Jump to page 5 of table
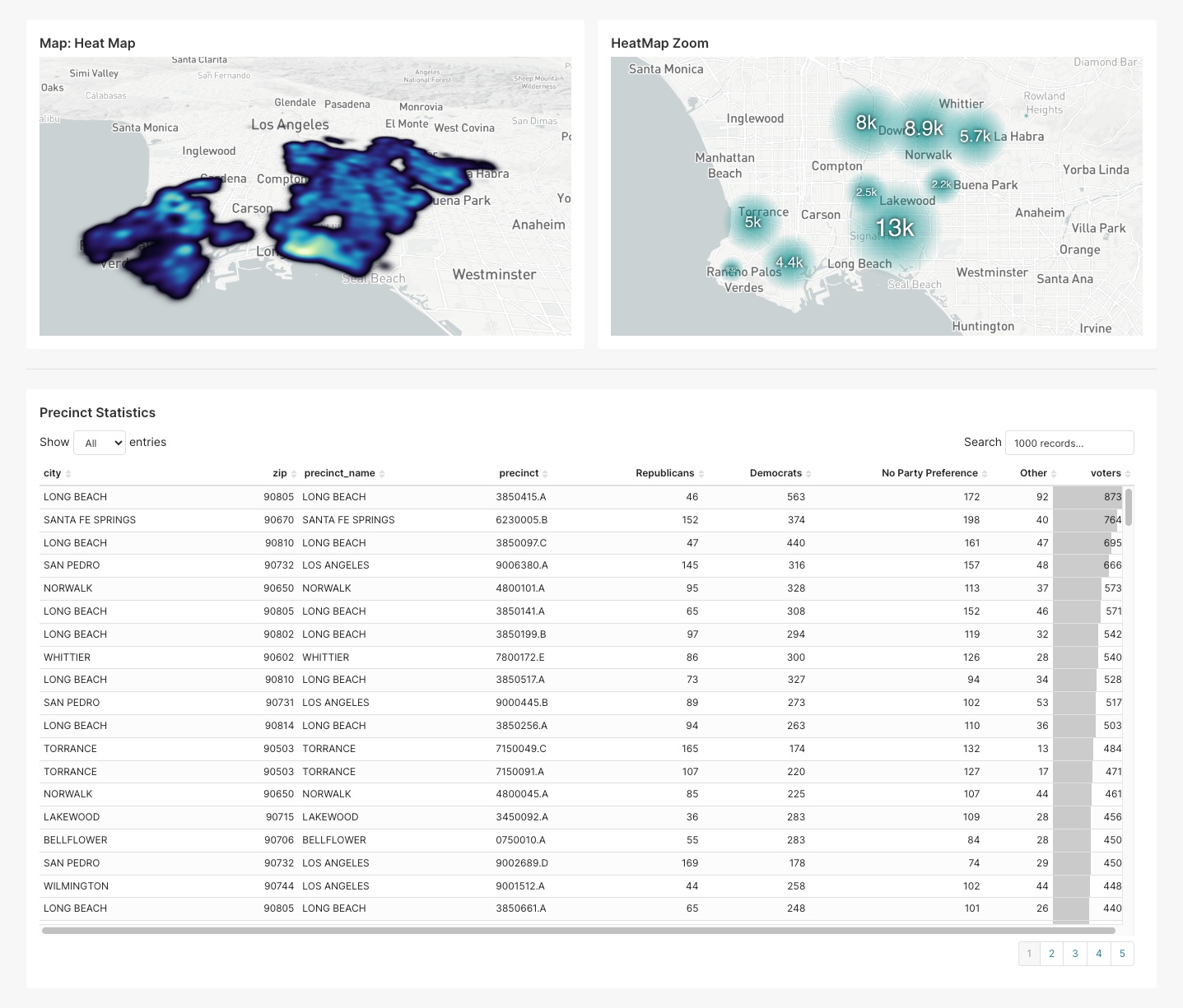1183x1008 pixels. point(1122,954)
